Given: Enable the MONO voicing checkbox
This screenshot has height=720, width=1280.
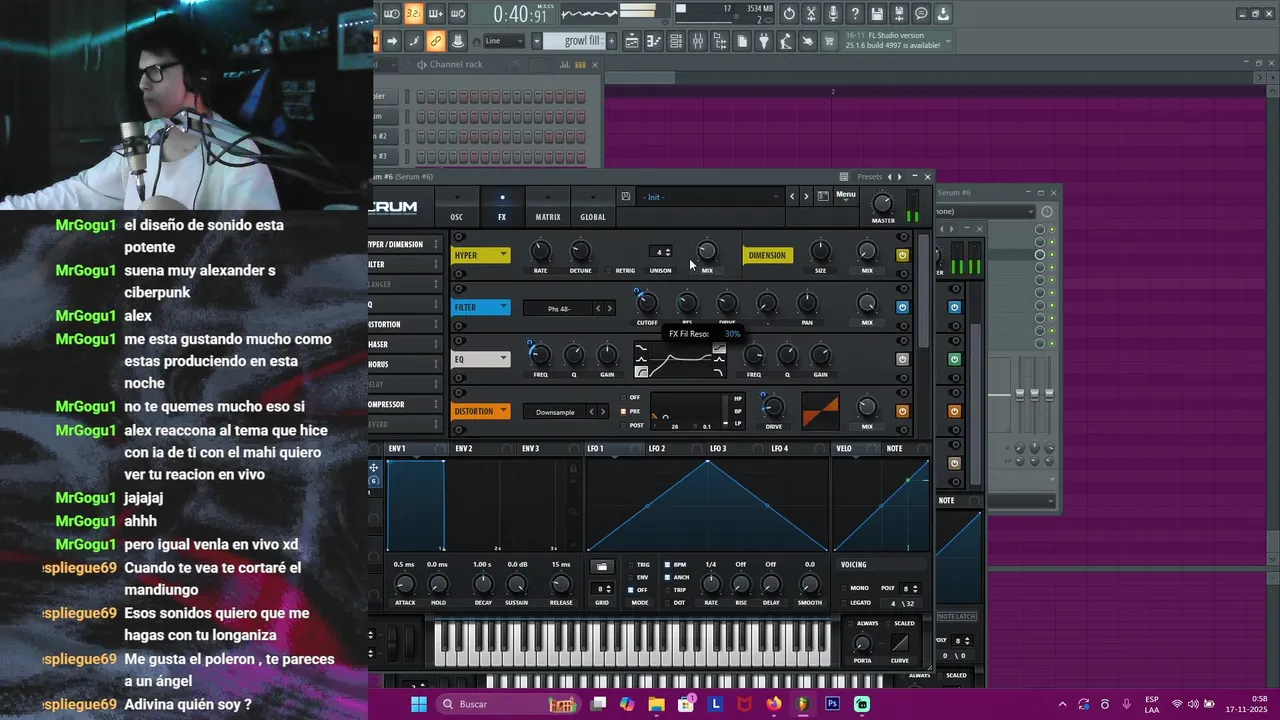Looking at the screenshot, I should (x=844, y=588).
